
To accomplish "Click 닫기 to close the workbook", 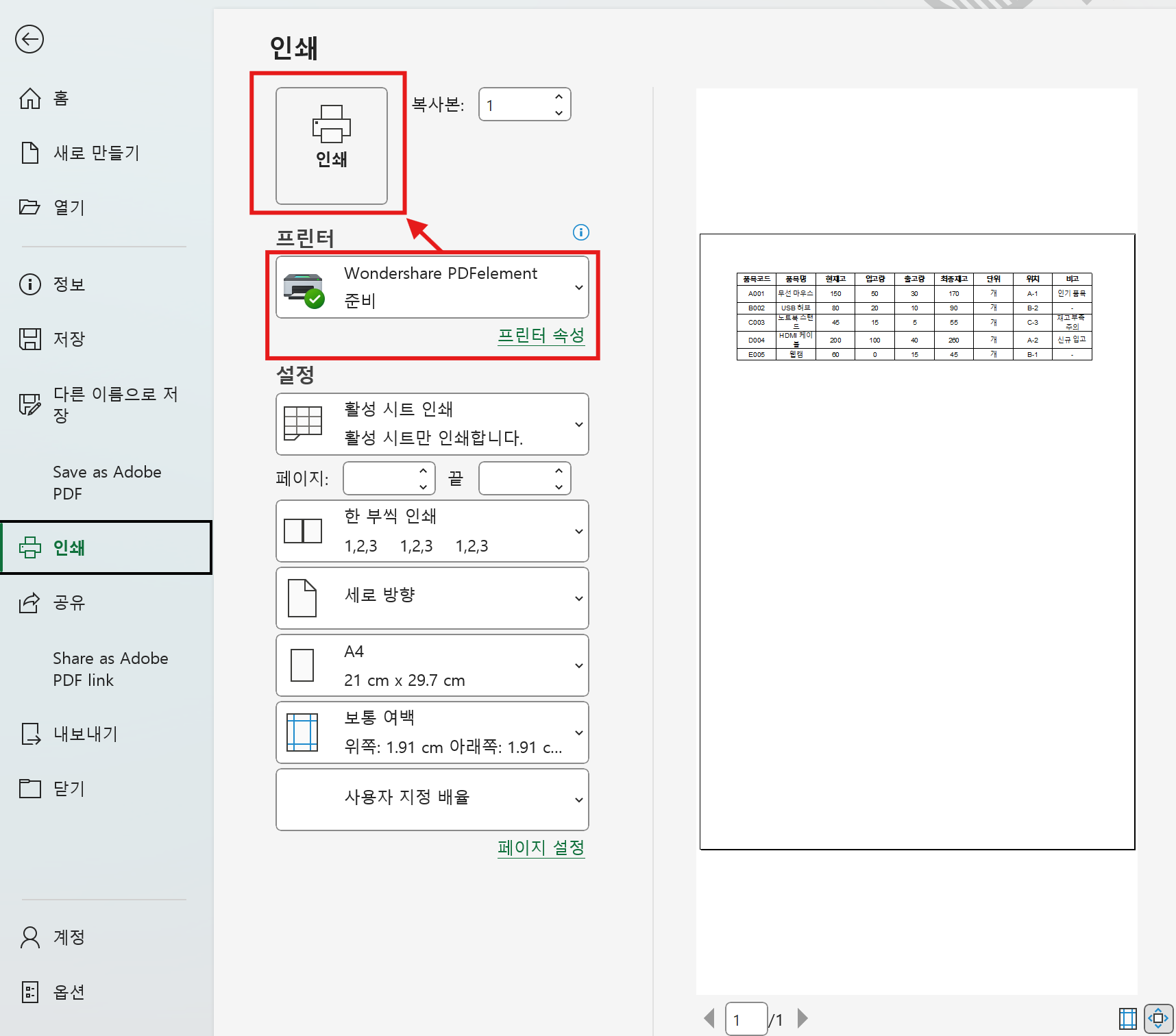I will 52,789.
